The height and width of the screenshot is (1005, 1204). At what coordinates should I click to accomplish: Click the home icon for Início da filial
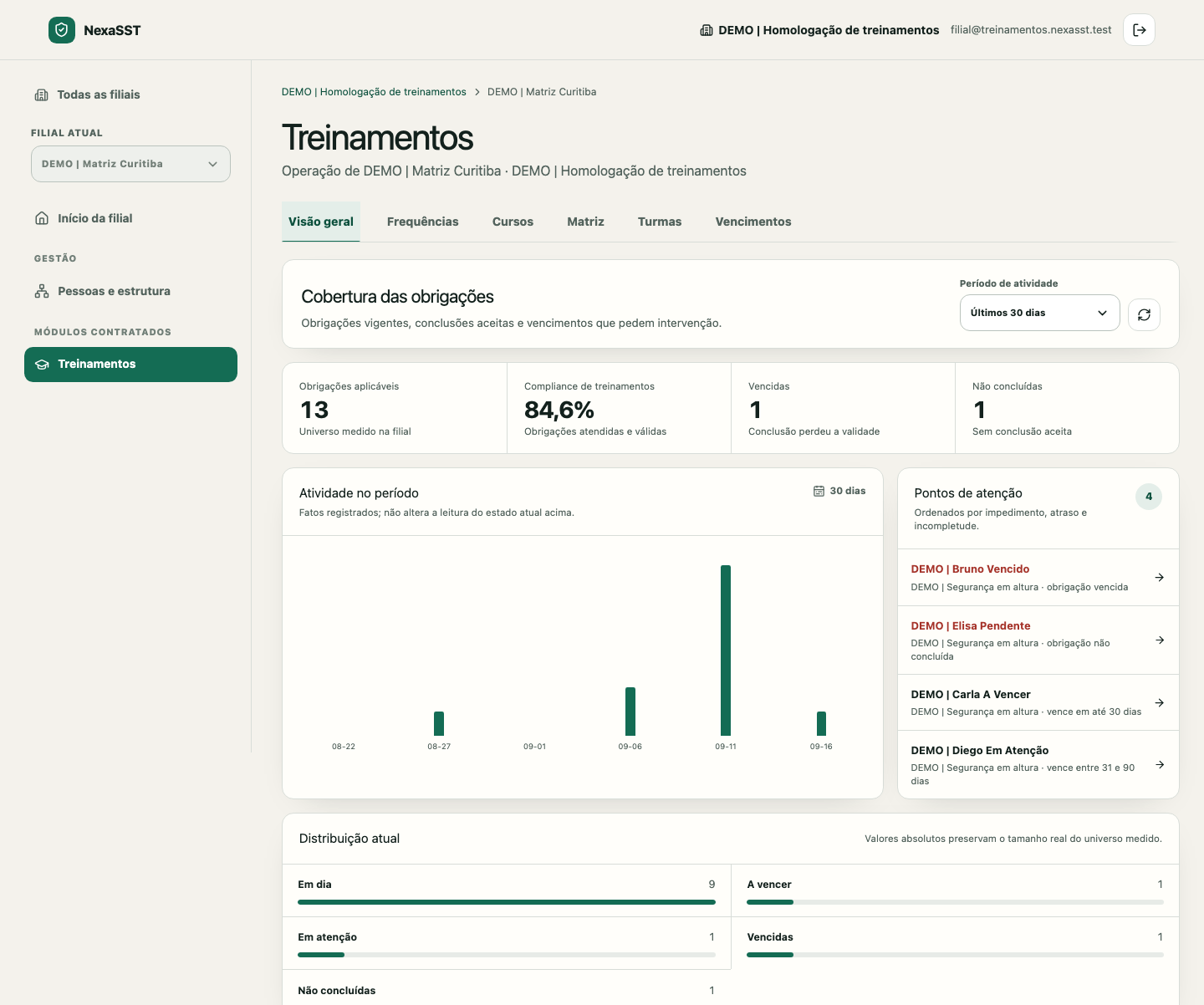click(x=42, y=218)
